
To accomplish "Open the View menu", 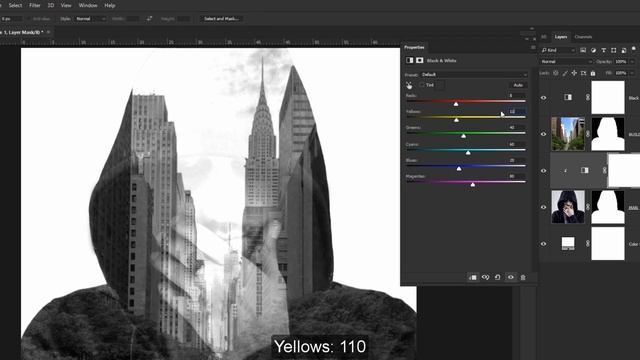I will 66,5.
